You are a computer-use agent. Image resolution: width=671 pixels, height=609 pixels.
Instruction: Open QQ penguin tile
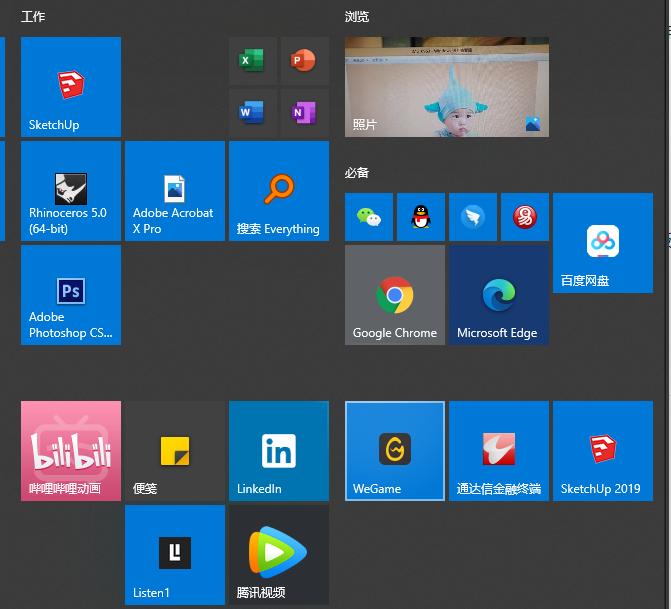[x=421, y=217]
